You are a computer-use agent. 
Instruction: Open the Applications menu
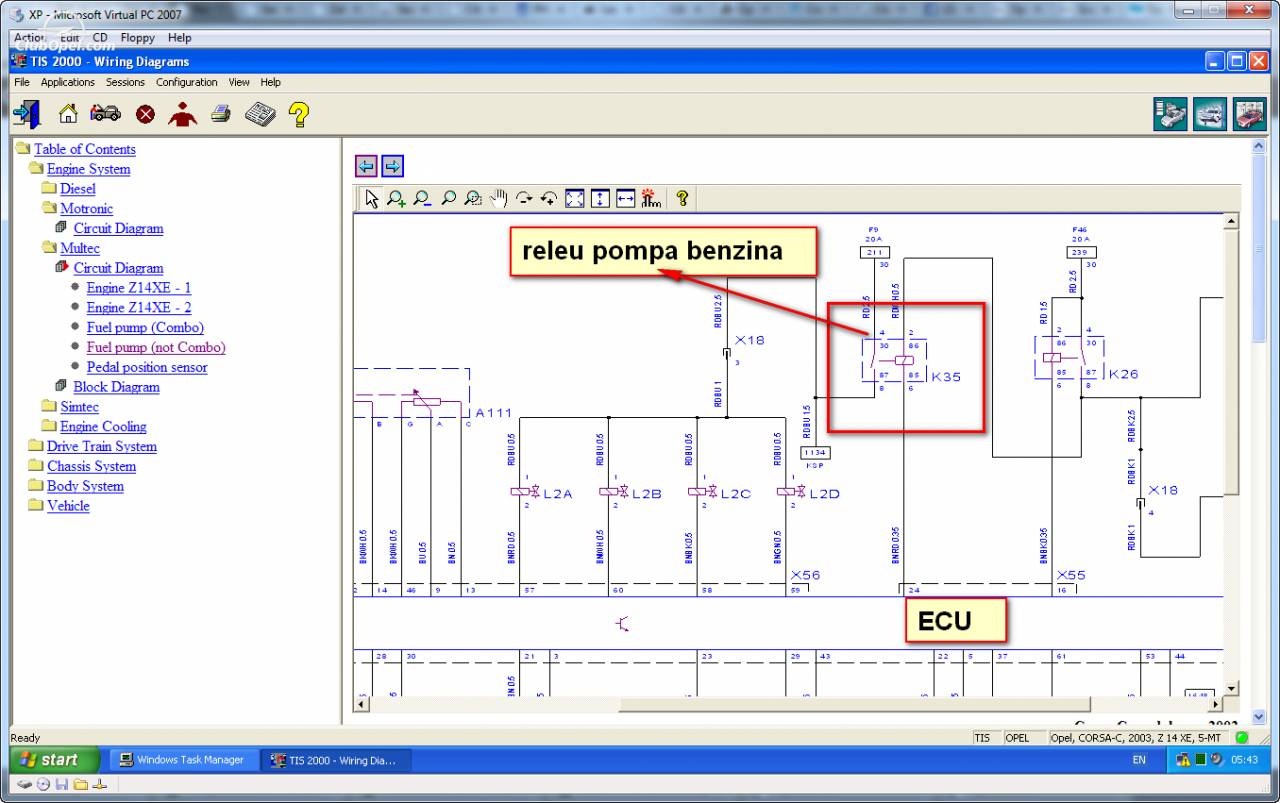68,82
